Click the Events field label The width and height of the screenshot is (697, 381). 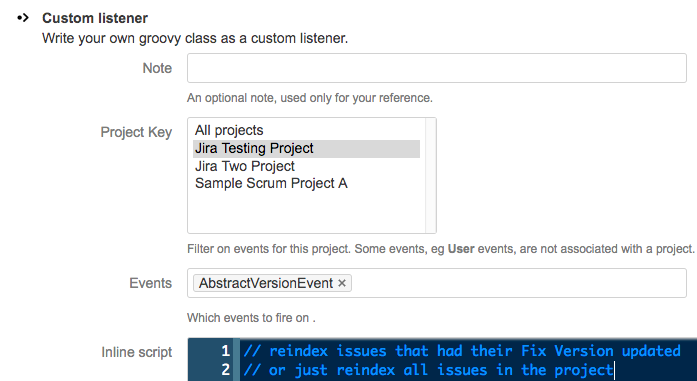(x=150, y=283)
